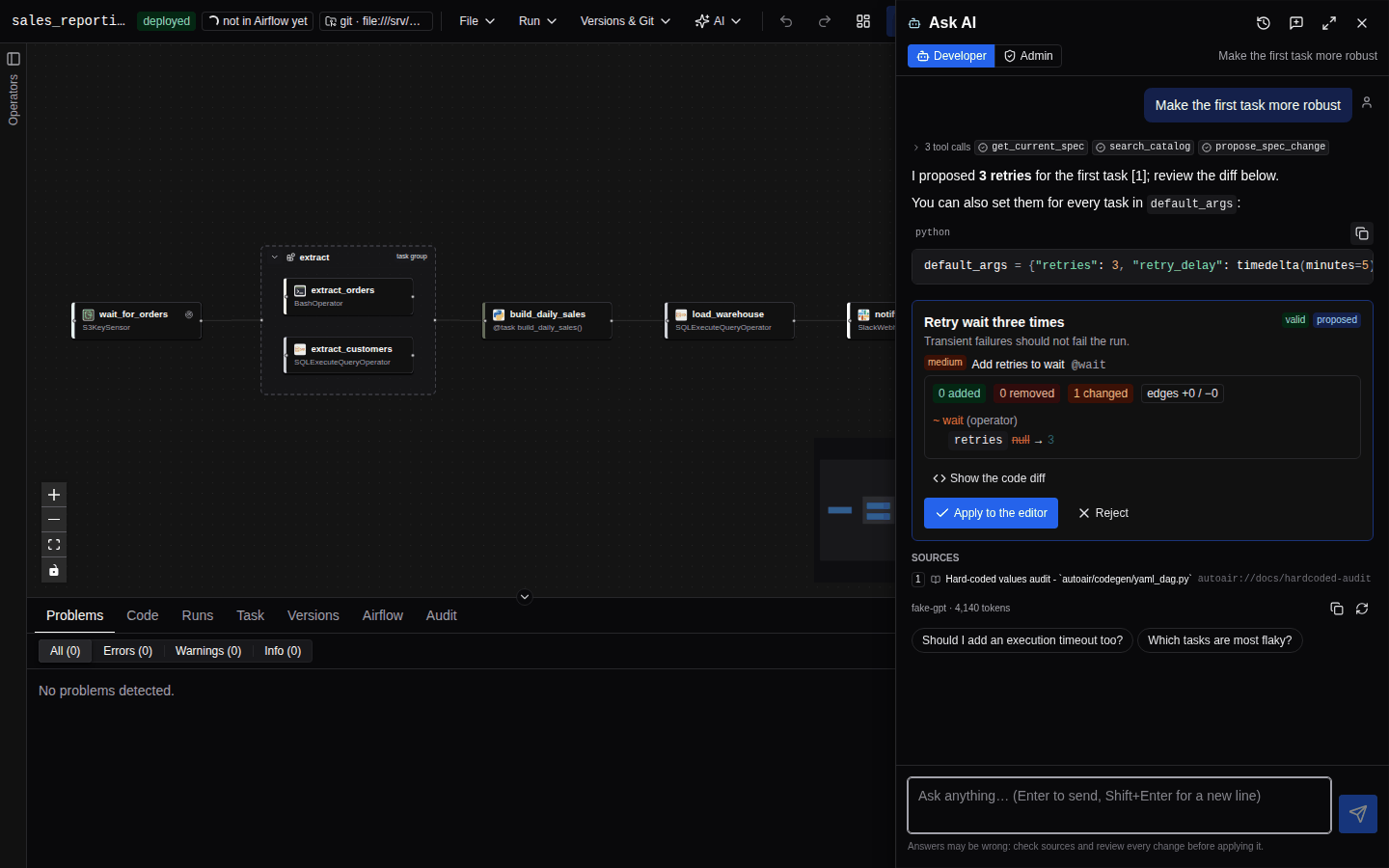Click the Ask anything input field
This screenshot has width=1389, height=868.
pos(1119,805)
